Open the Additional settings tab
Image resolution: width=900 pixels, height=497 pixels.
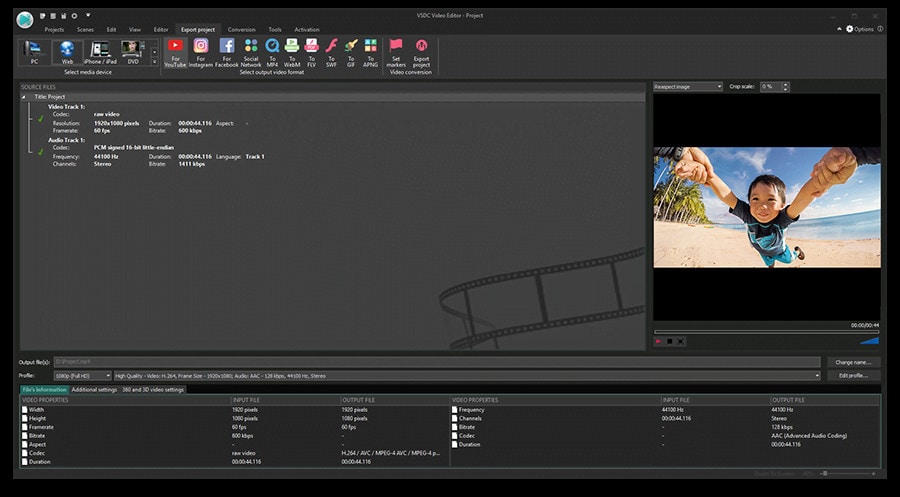coord(94,389)
